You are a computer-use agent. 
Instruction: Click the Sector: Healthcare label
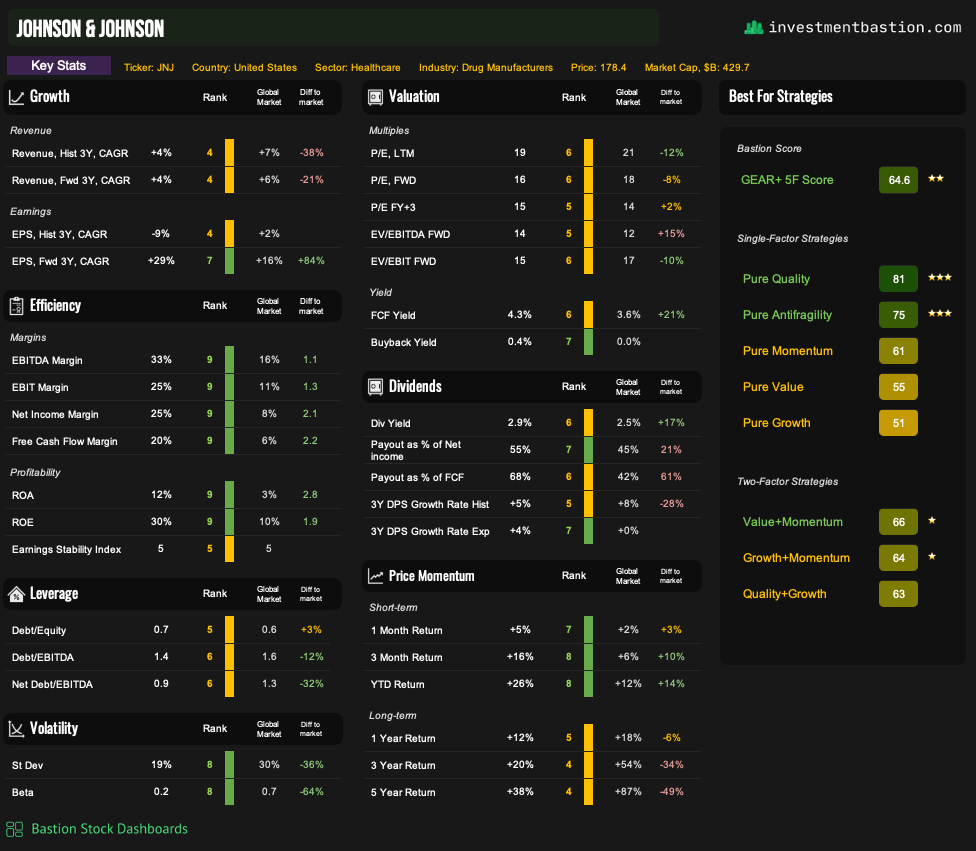click(357, 68)
